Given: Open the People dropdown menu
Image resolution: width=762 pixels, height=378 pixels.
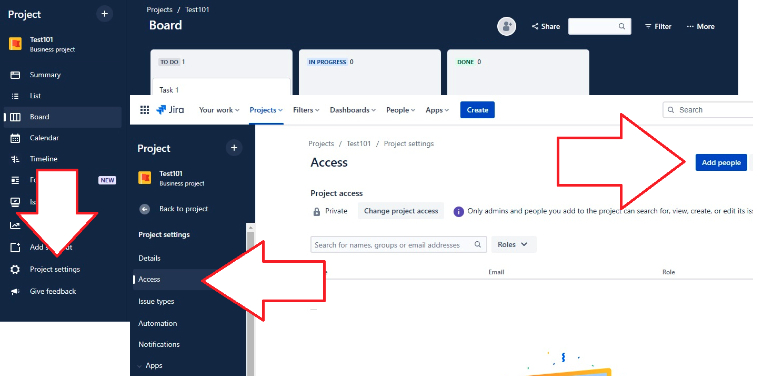Looking at the screenshot, I should tap(400, 110).
